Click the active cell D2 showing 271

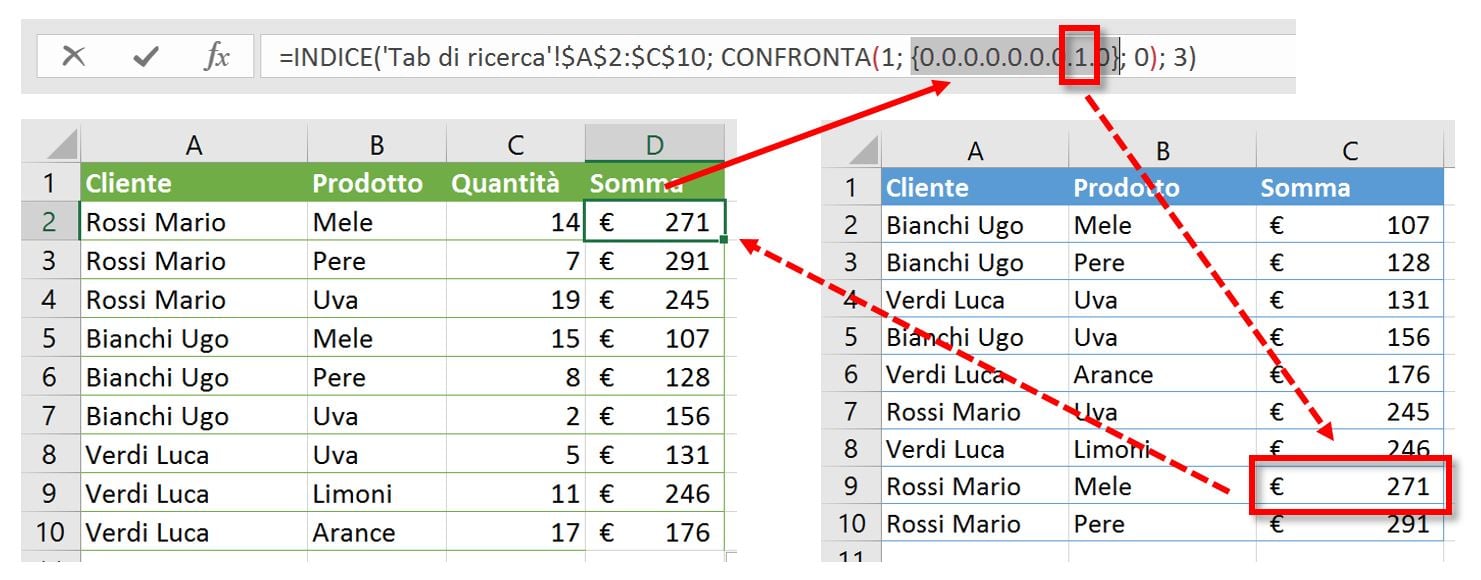coord(655,222)
